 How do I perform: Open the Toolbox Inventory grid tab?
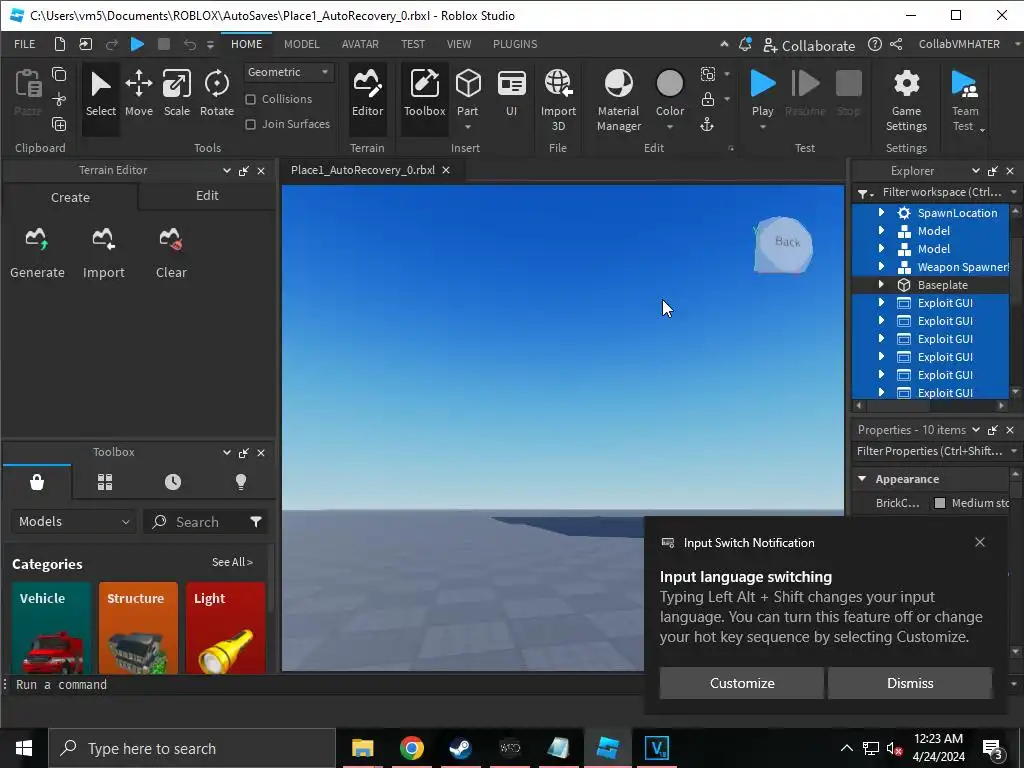tap(105, 483)
